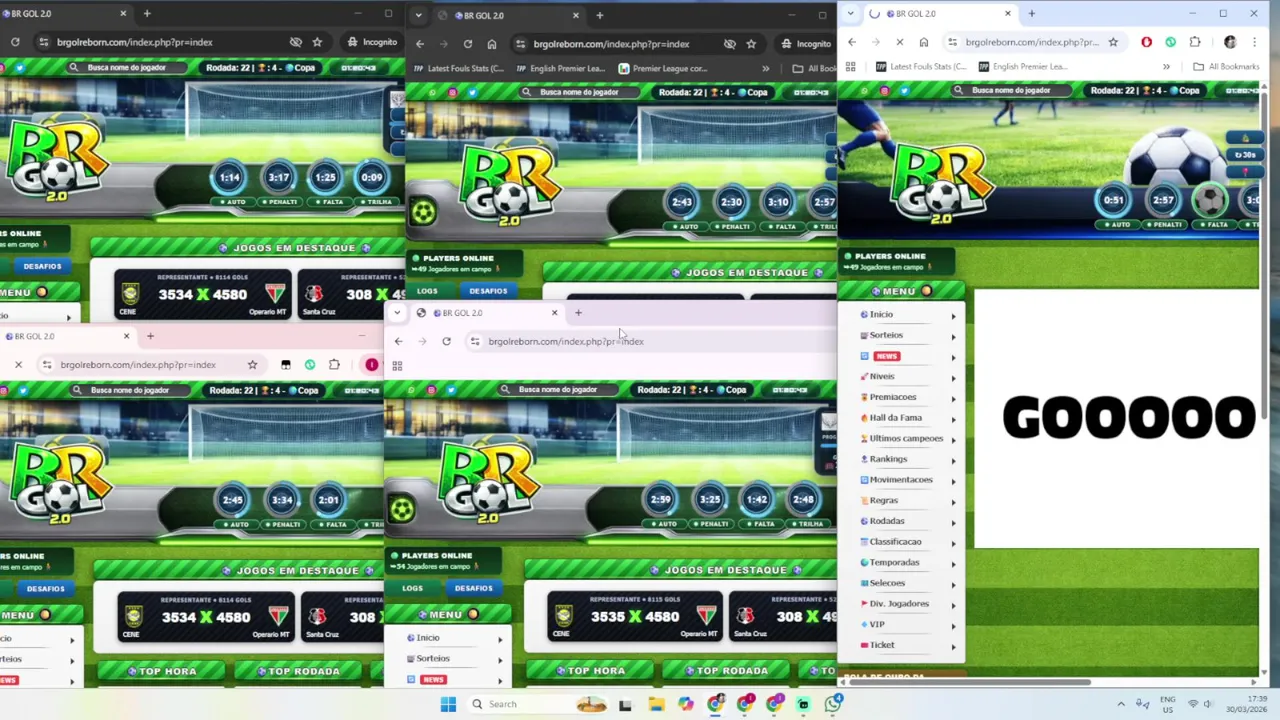Toggle AUTO mode in the right window
Image resolution: width=1280 pixels, height=720 pixels.
(x=1118, y=225)
